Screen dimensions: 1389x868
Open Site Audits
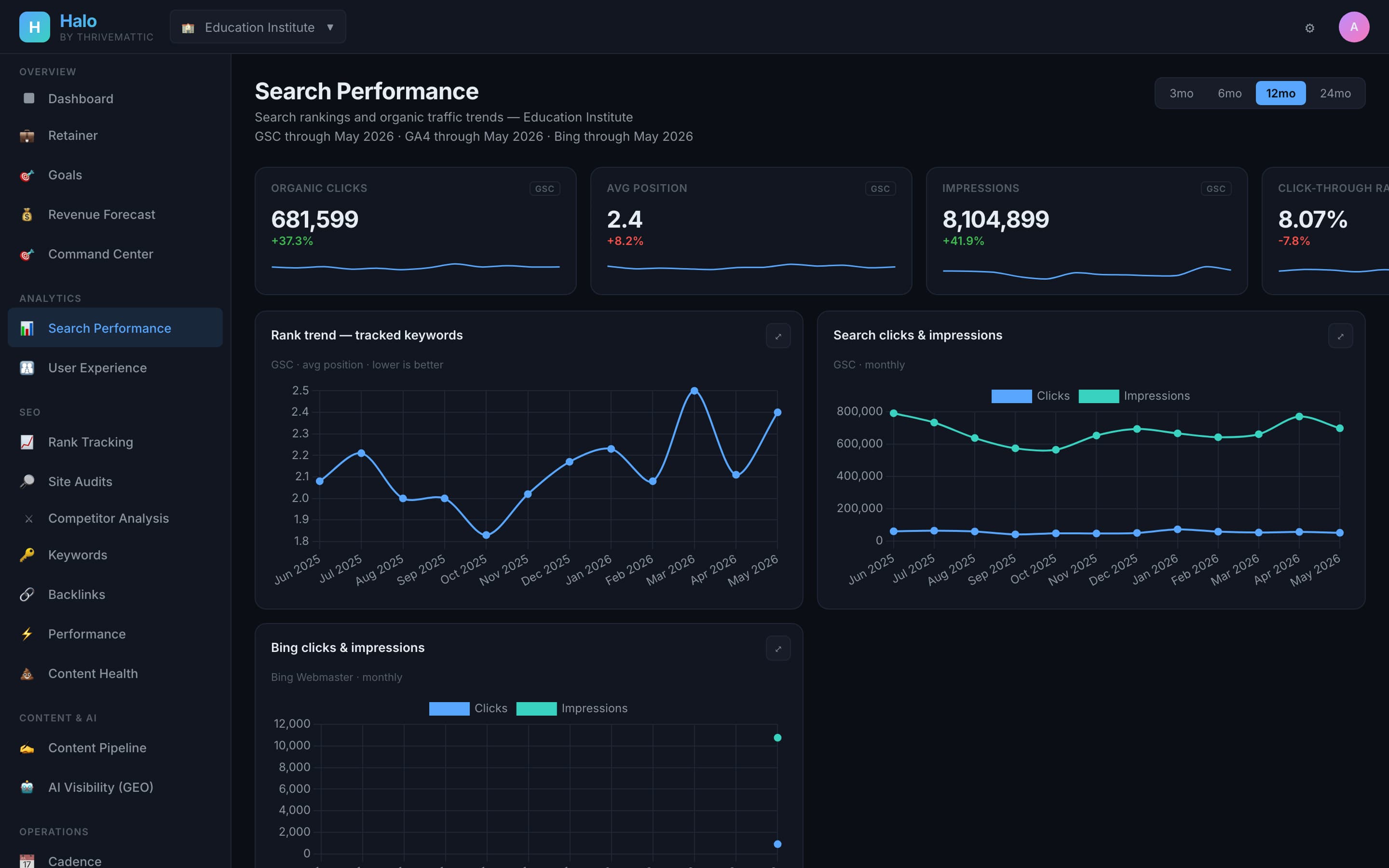[115, 482]
